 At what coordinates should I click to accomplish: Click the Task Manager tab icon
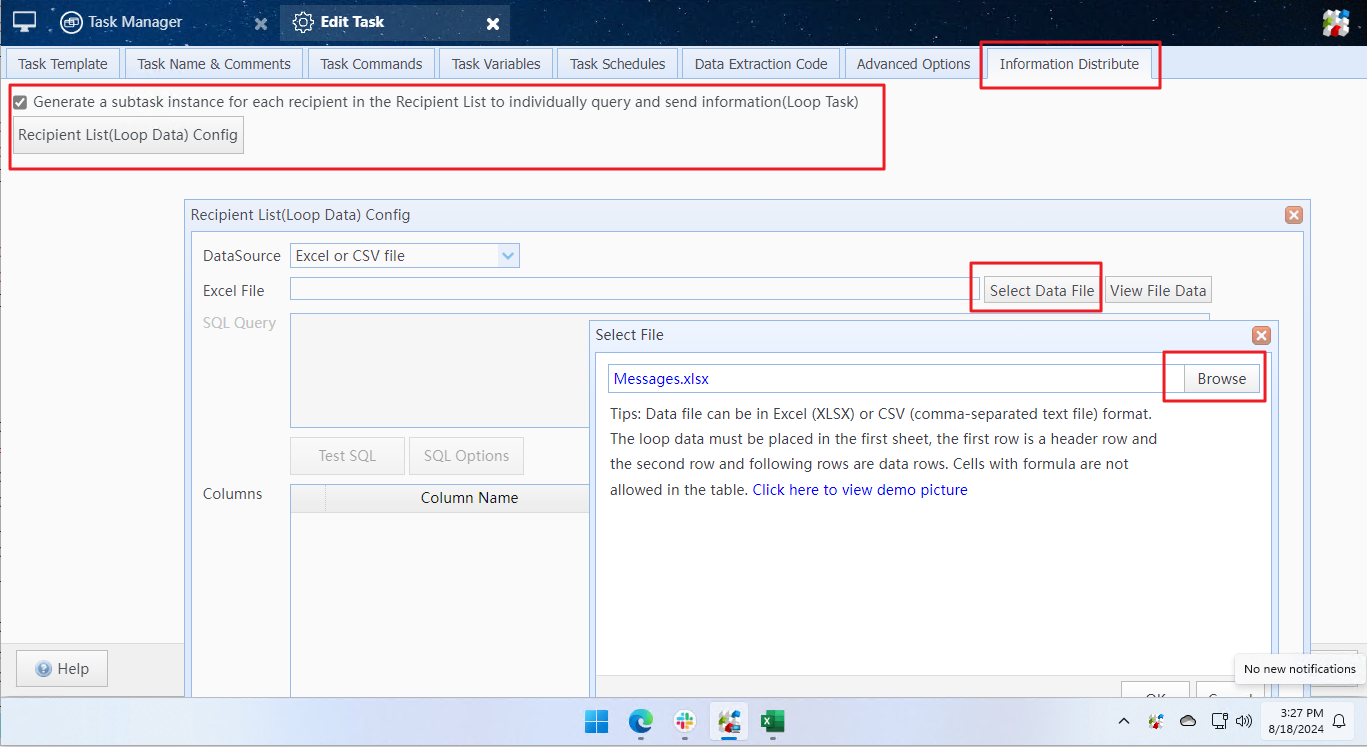71,22
